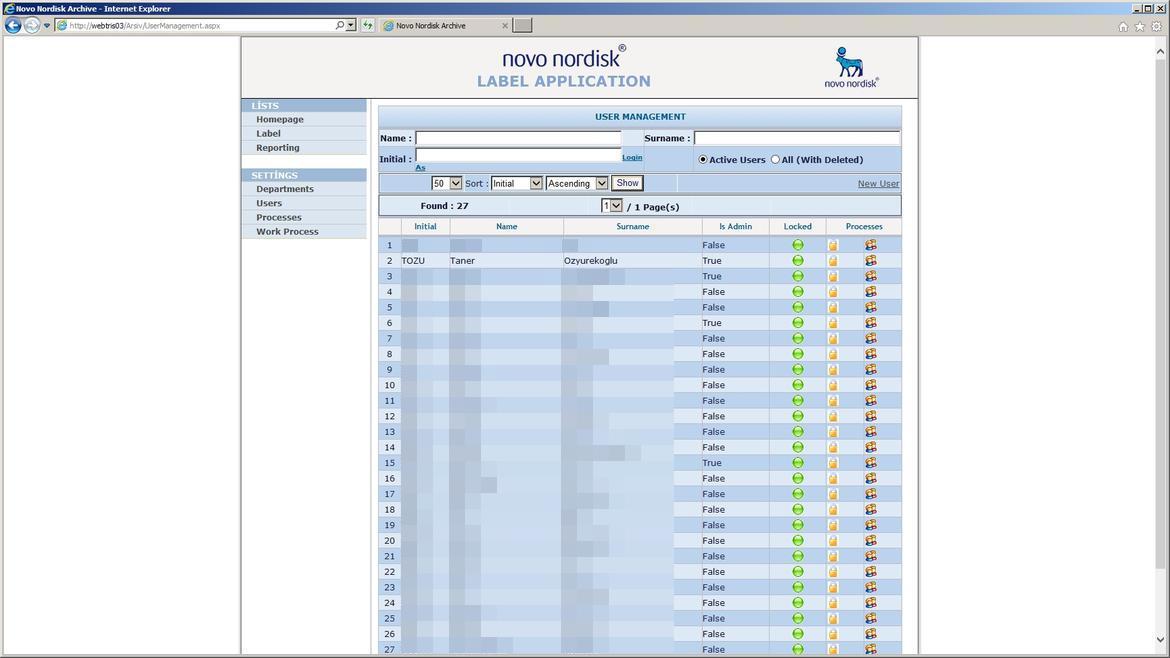
Task: Open the address bar history dropdown arrow
Action: [x=351, y=25]
